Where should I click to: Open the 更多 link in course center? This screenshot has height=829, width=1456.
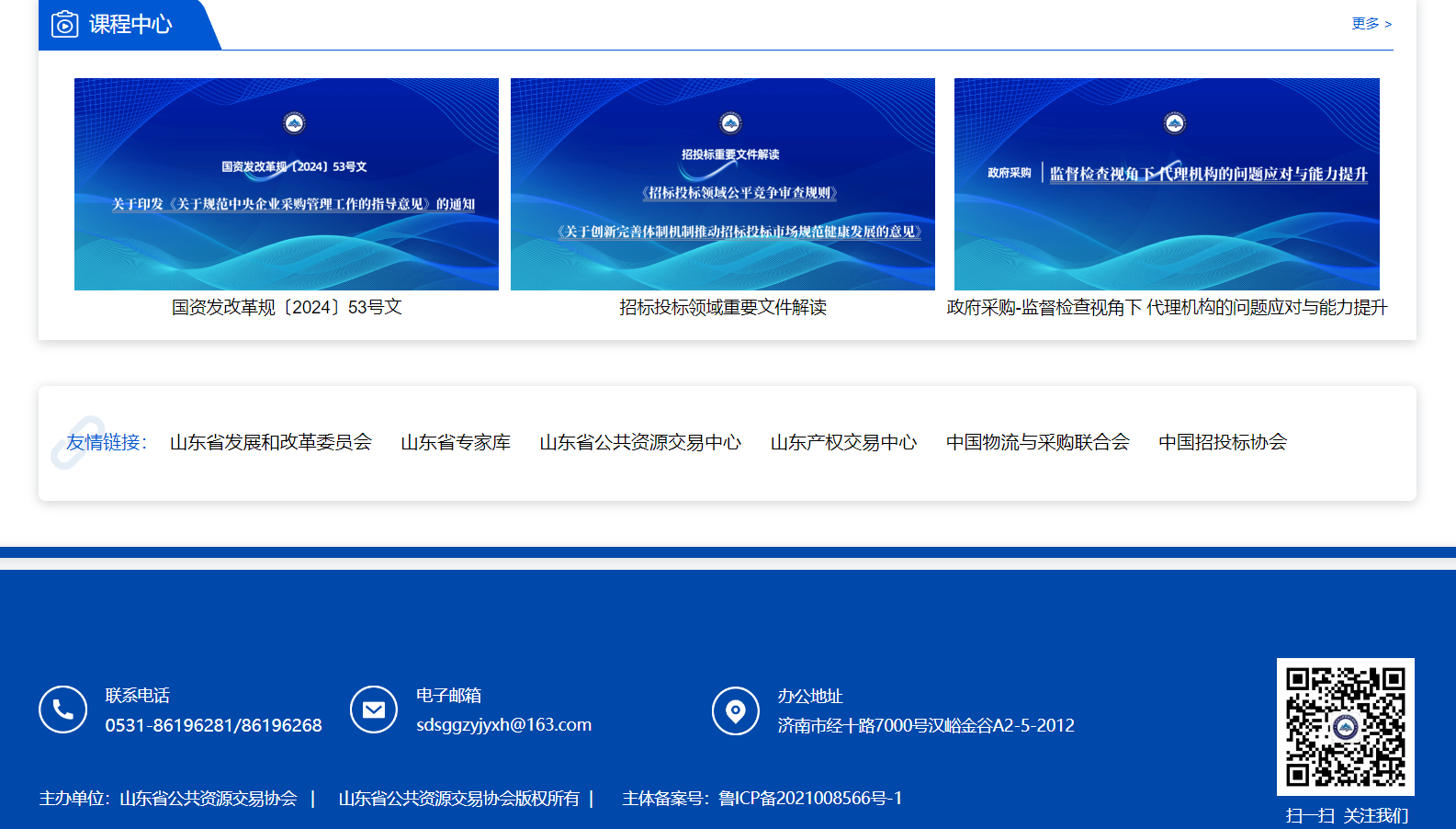coord(1371,24)
